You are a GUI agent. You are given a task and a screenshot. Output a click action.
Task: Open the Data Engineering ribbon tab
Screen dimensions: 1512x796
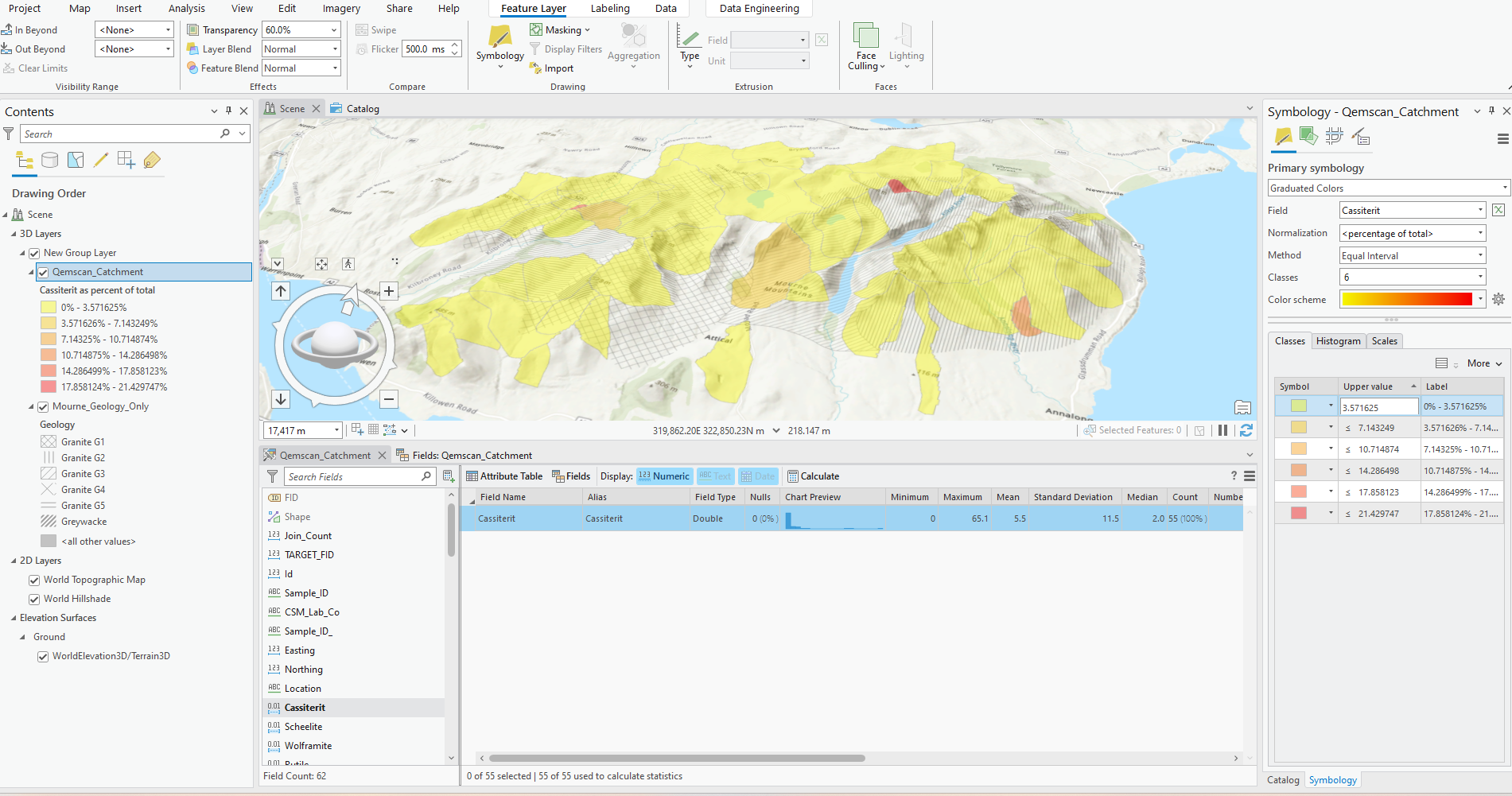click(759, 9)
